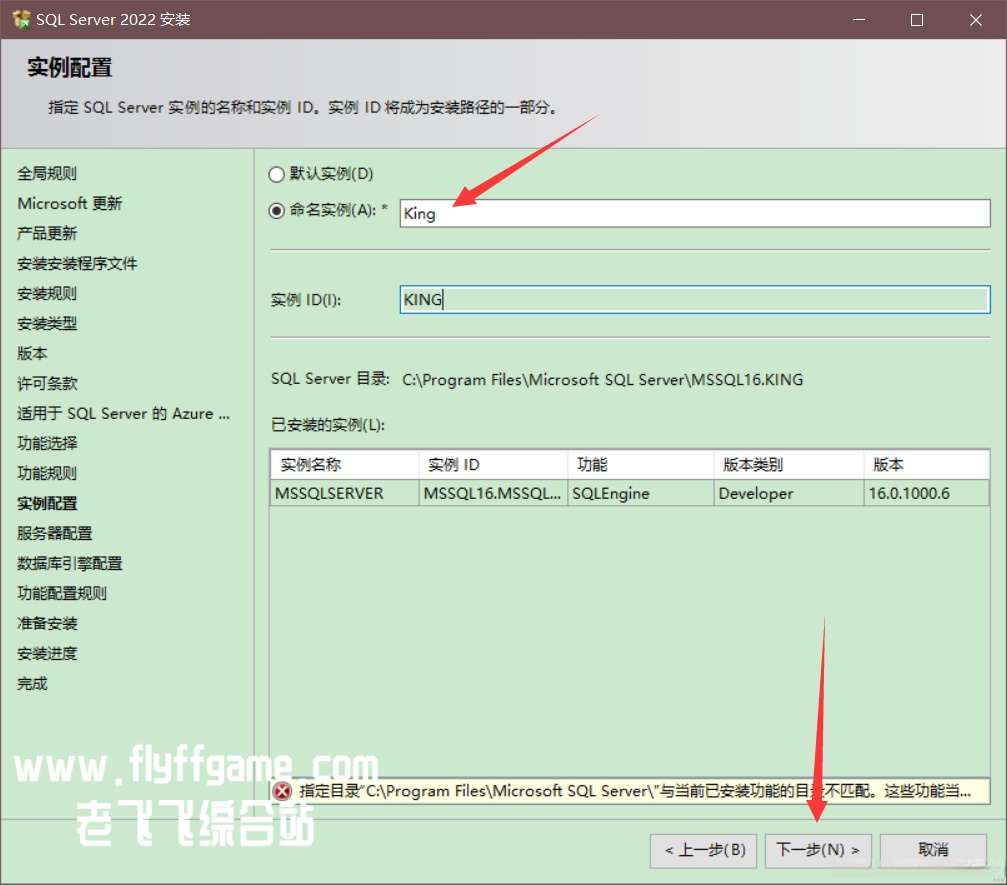Click the MSSQL16.MSSQL... instance ID cell
Viewport: 1007px width, 885px height.
click(493, 493)
